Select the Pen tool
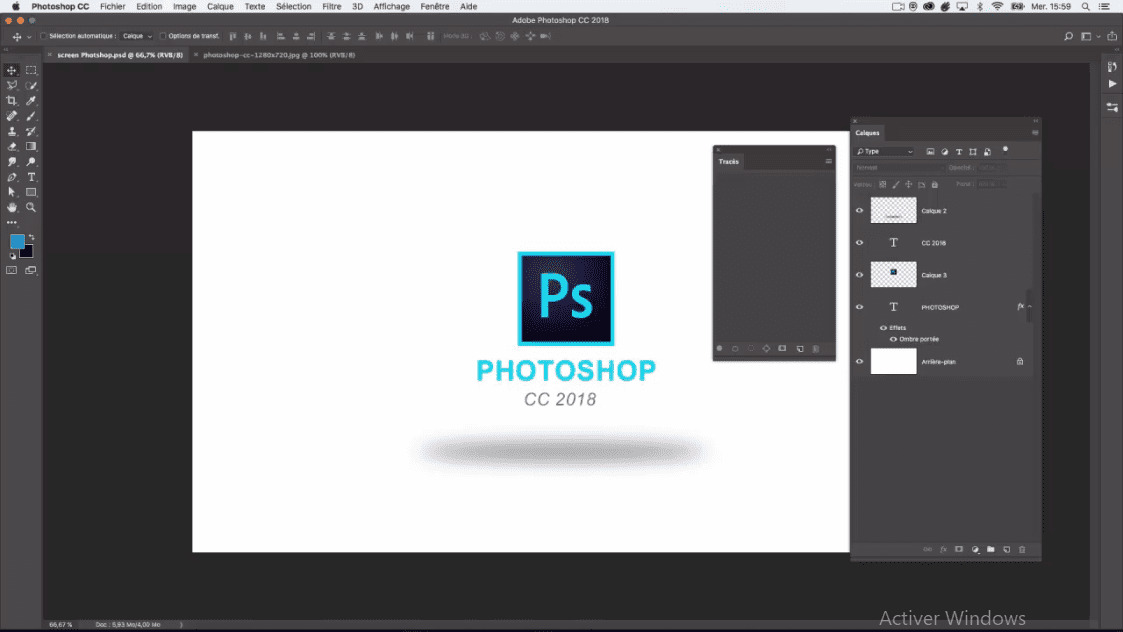Image resolution: width=1123 pixels, height=632 pixels. pyautogui.click(x=11, y=177)
